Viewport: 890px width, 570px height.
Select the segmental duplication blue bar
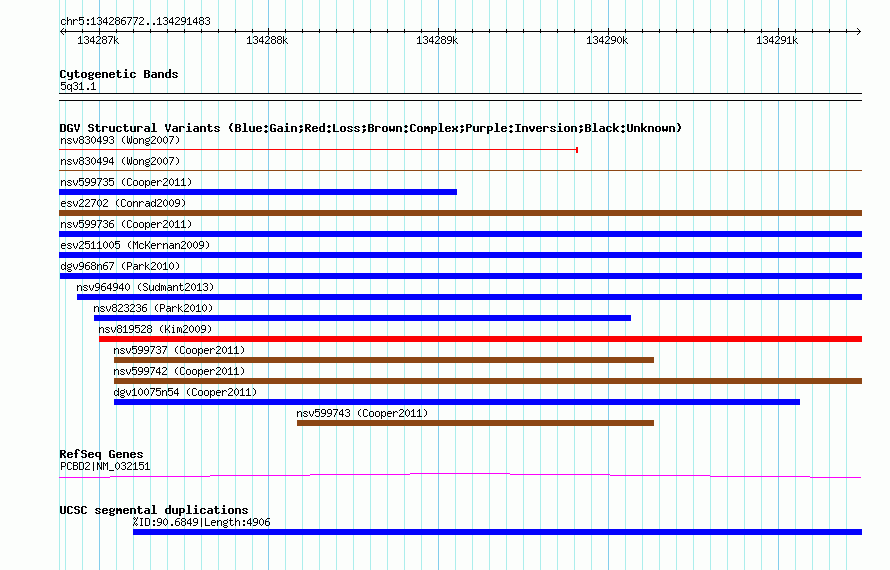(x=497, y=532)
